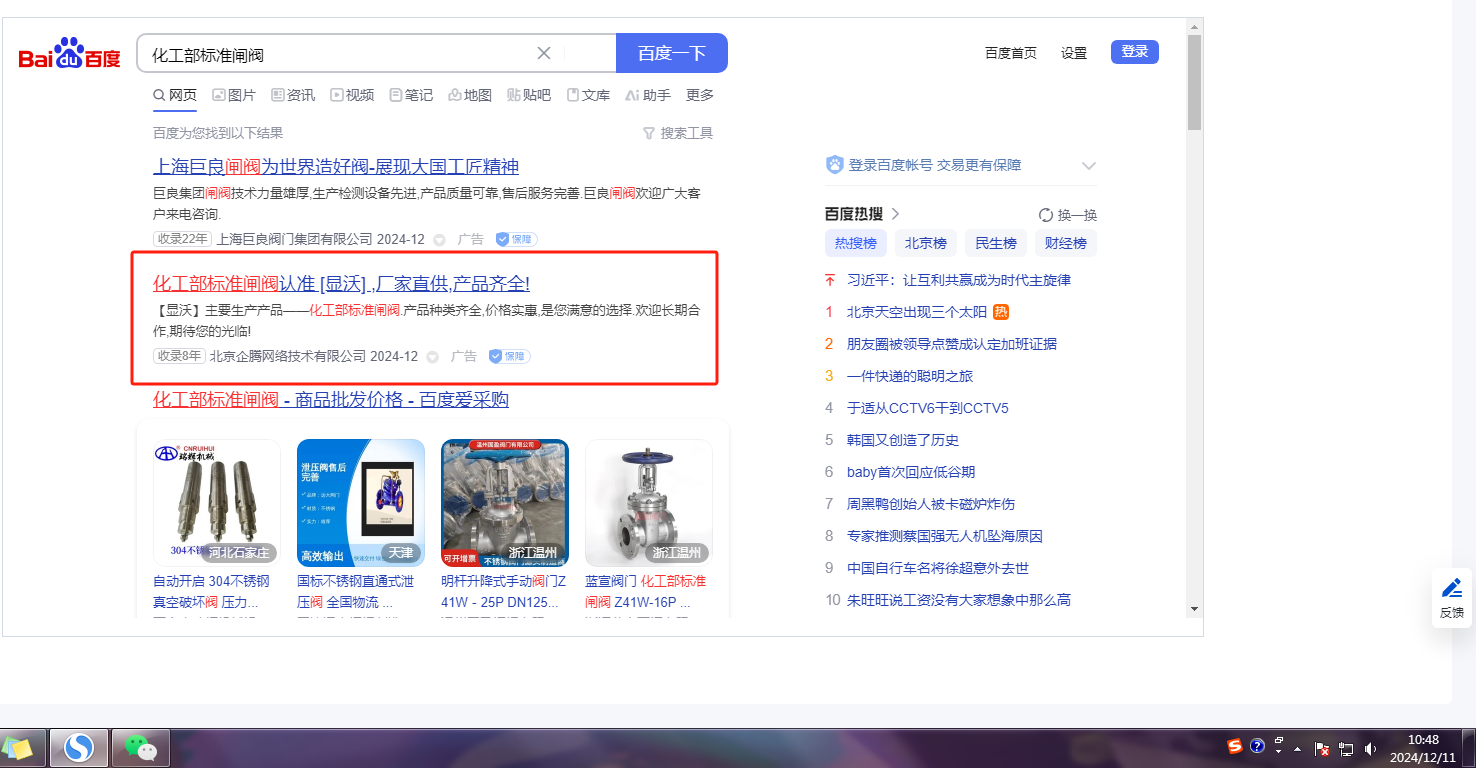Switch to the 财经榜 hot list
Screen dimensions: 1476x768
coord(1066,243)
